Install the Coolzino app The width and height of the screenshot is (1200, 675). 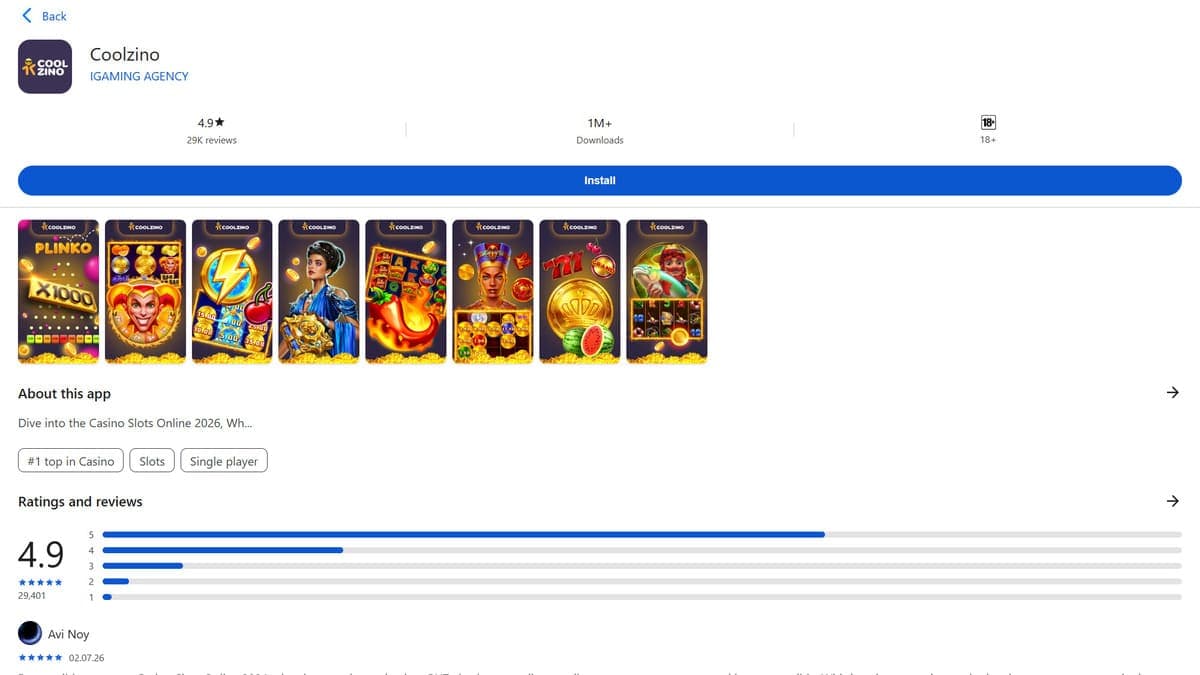coord(600,180)
